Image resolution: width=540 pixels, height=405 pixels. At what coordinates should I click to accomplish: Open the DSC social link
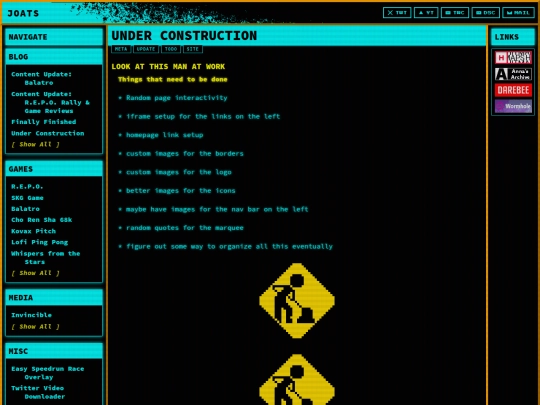pos(486,13)
